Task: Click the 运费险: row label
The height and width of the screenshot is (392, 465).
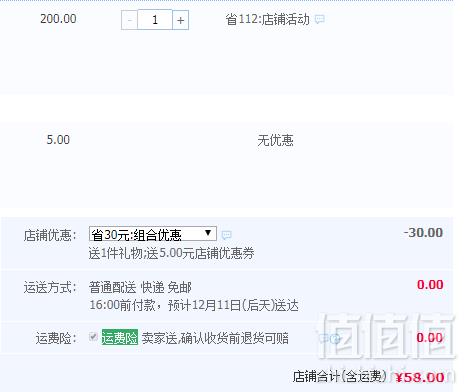Action: (x=56, y=338)
